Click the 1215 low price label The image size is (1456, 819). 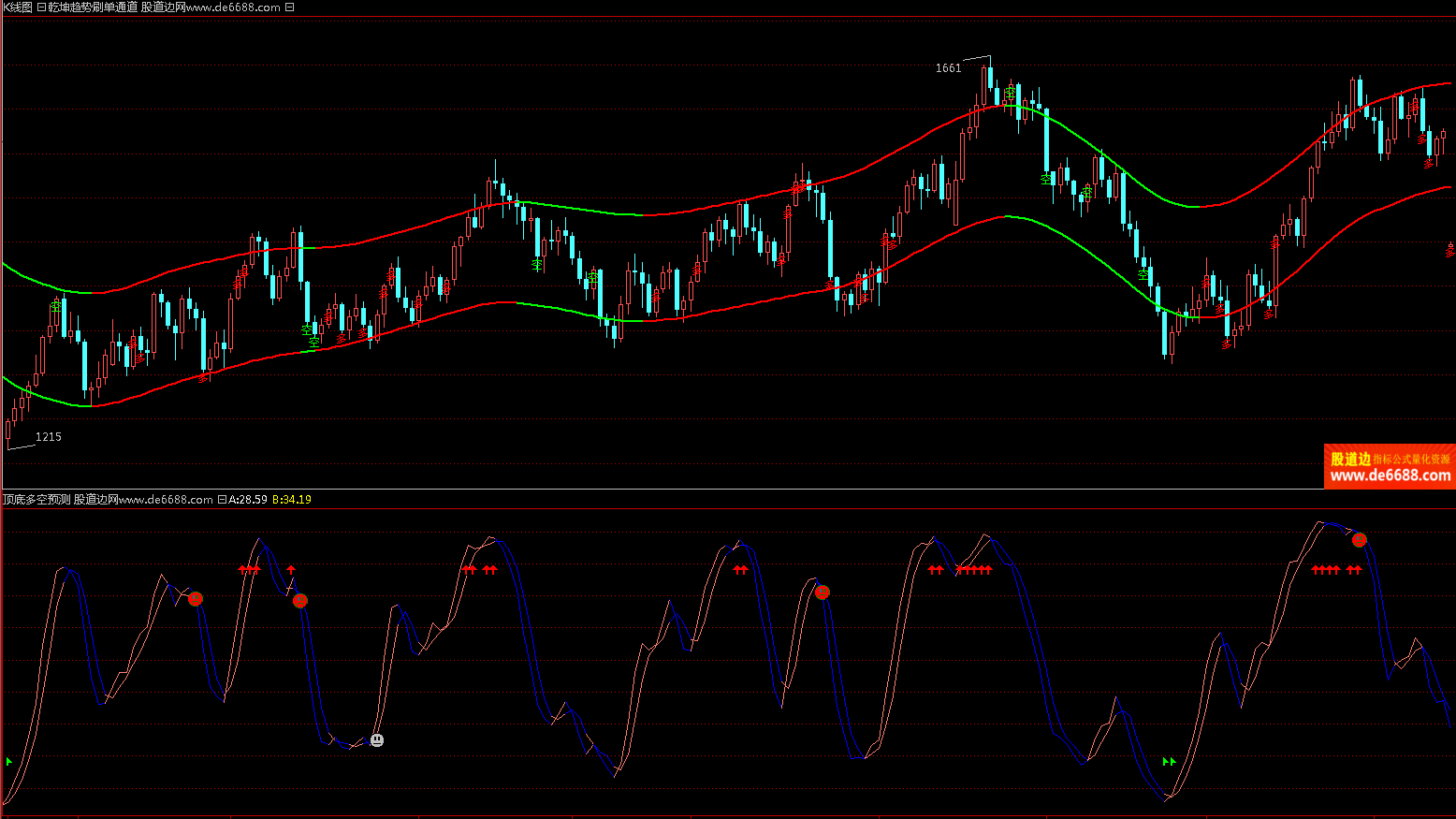(x=49, y=437)
